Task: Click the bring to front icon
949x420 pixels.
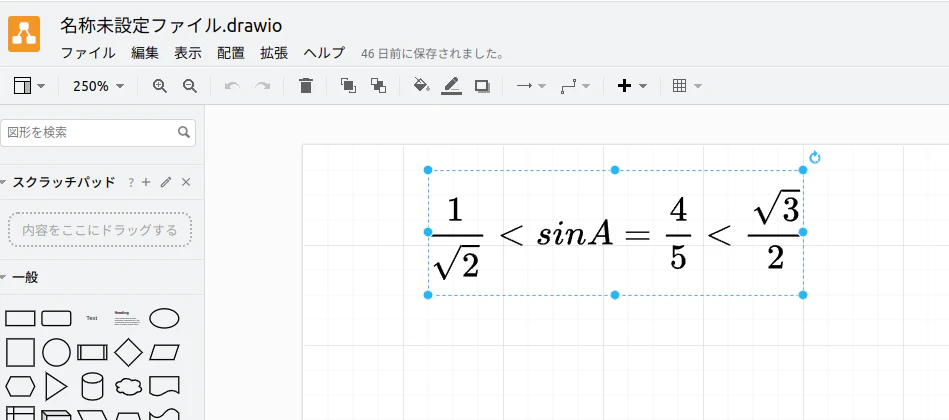Action: [x=348, y=86]
